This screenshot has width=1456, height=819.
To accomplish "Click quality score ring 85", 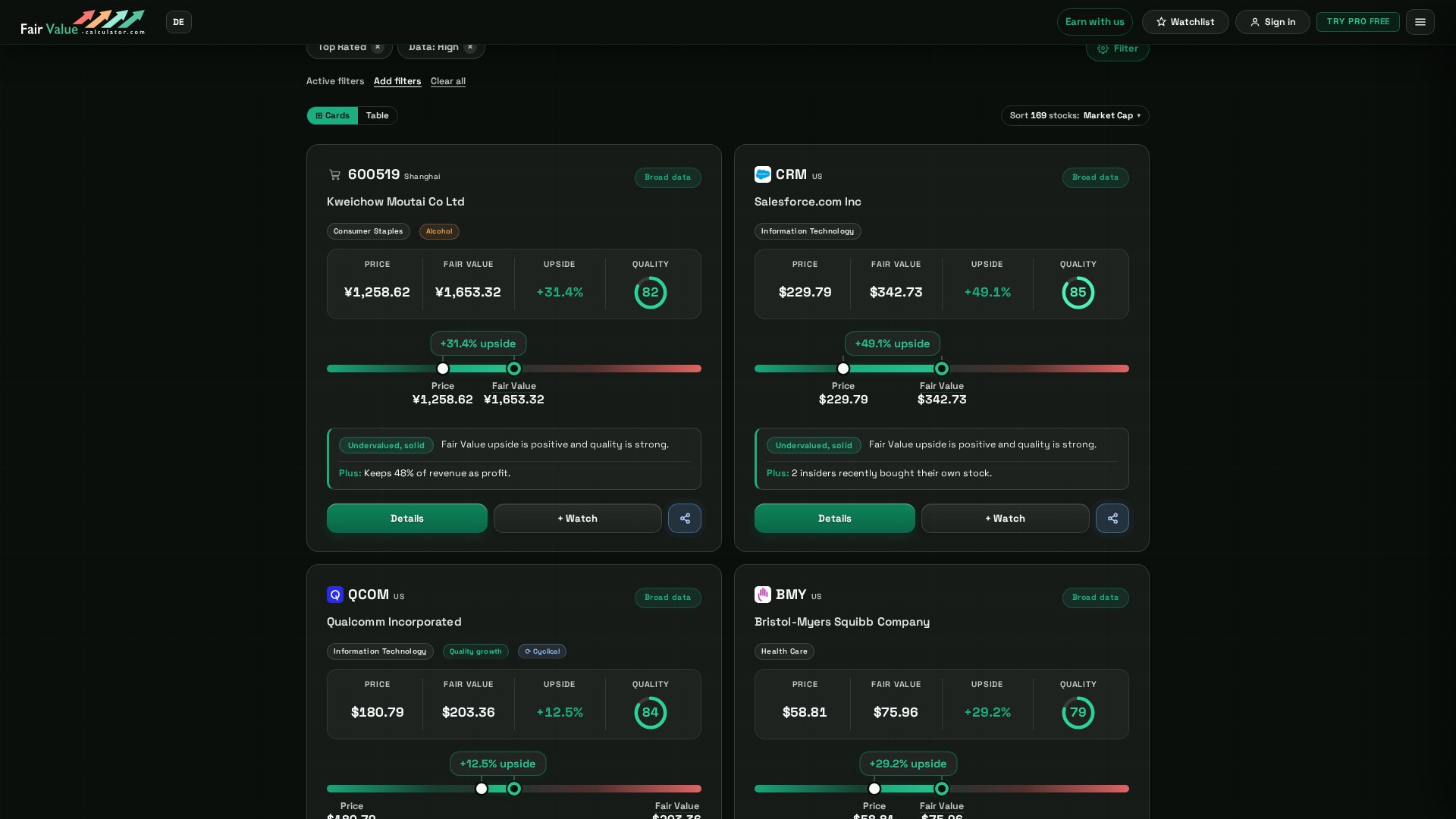I will pyautogui.click(x=1078, y=293).
